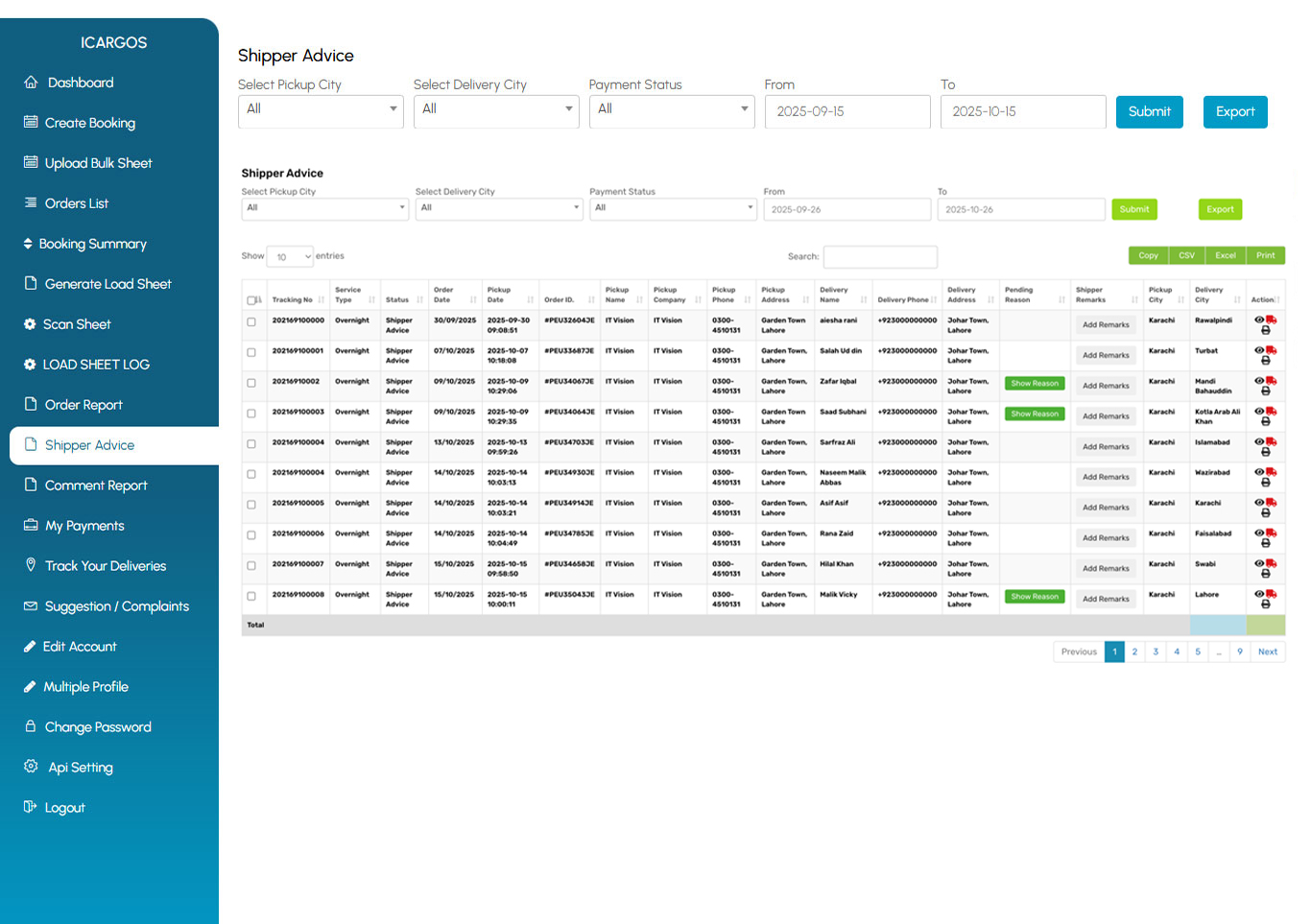Click the Change Password lock icon
1311x924 pixels.
click(31, 726)
